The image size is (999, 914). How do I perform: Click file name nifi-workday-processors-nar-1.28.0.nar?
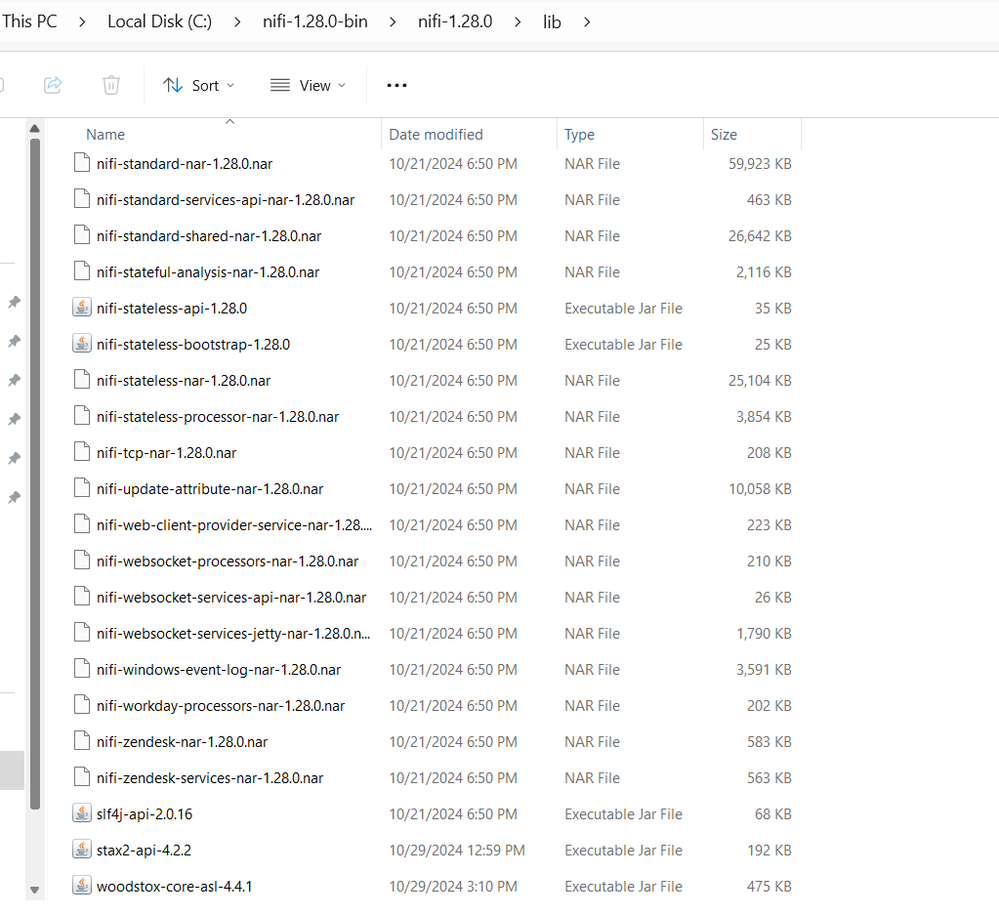click(220, 706)
